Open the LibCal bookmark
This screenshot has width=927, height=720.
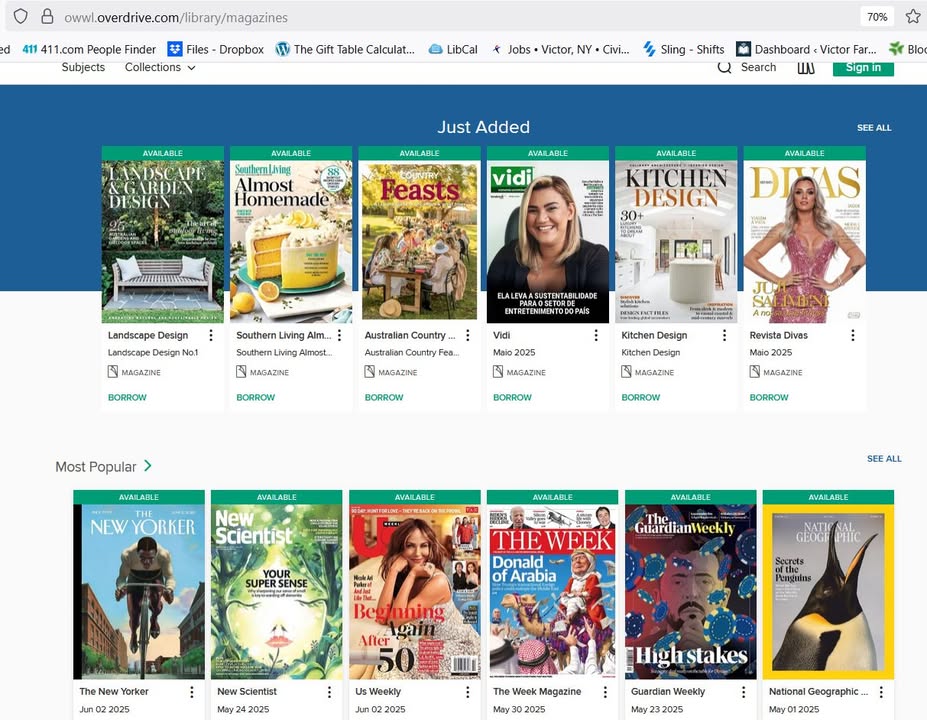(x=453, y=50)
